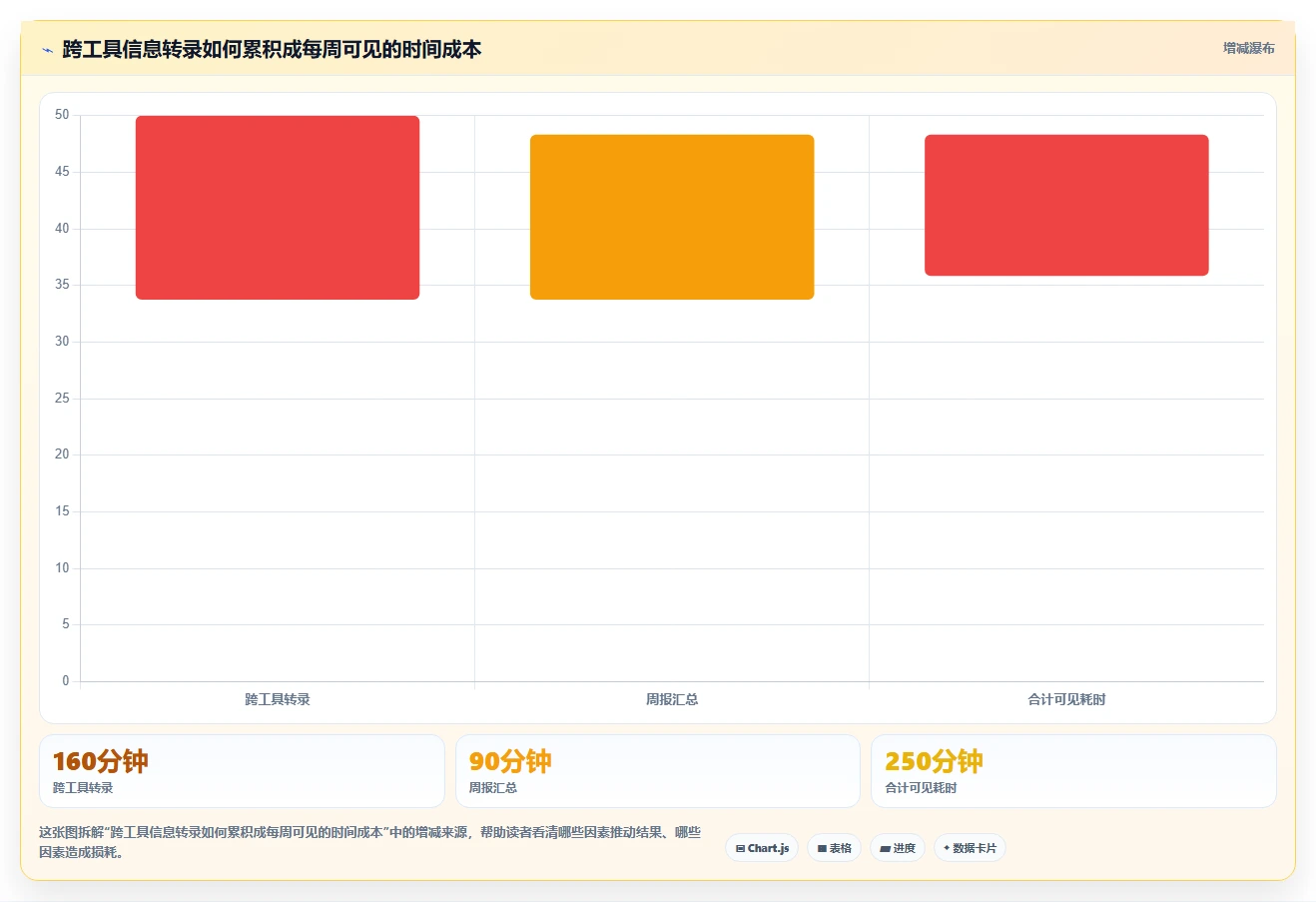1316x902 pixels.
Task: Click the description paragraph starting with 这张图拆解
Action: [369, 842]
